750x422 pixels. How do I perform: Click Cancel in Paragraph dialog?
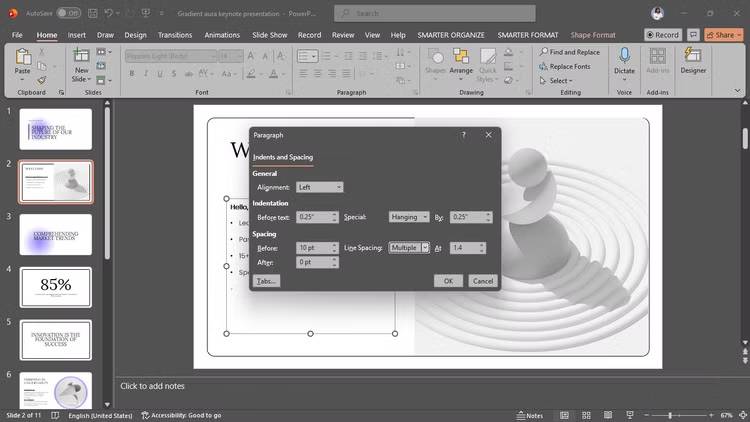[x=483, y=281]
